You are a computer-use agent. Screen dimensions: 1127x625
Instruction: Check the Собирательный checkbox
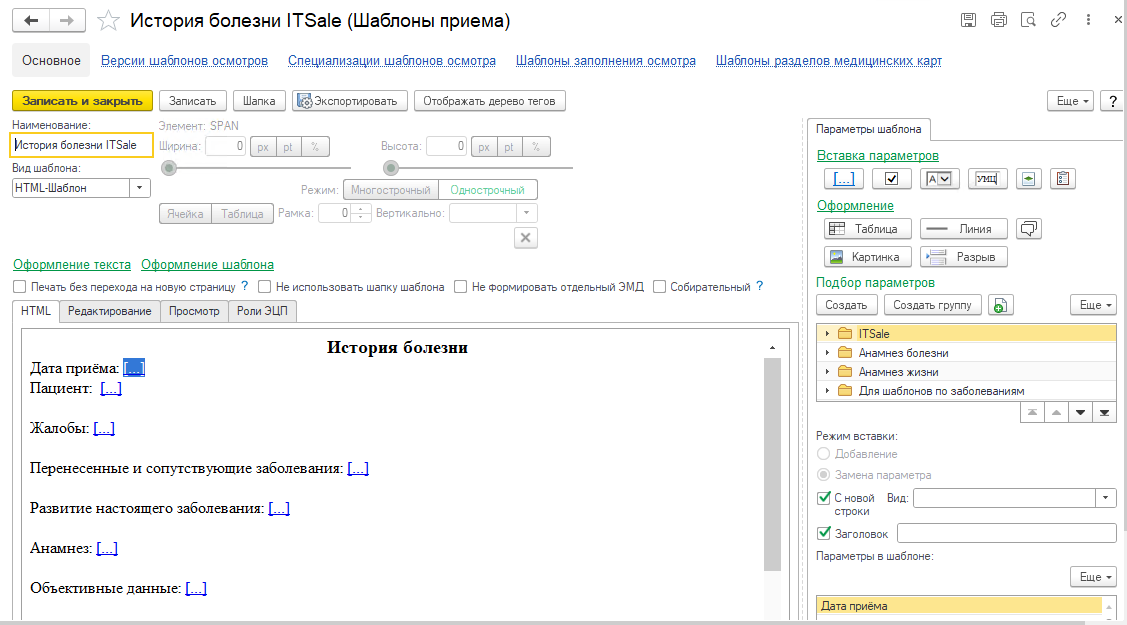(x=659, y=287)
